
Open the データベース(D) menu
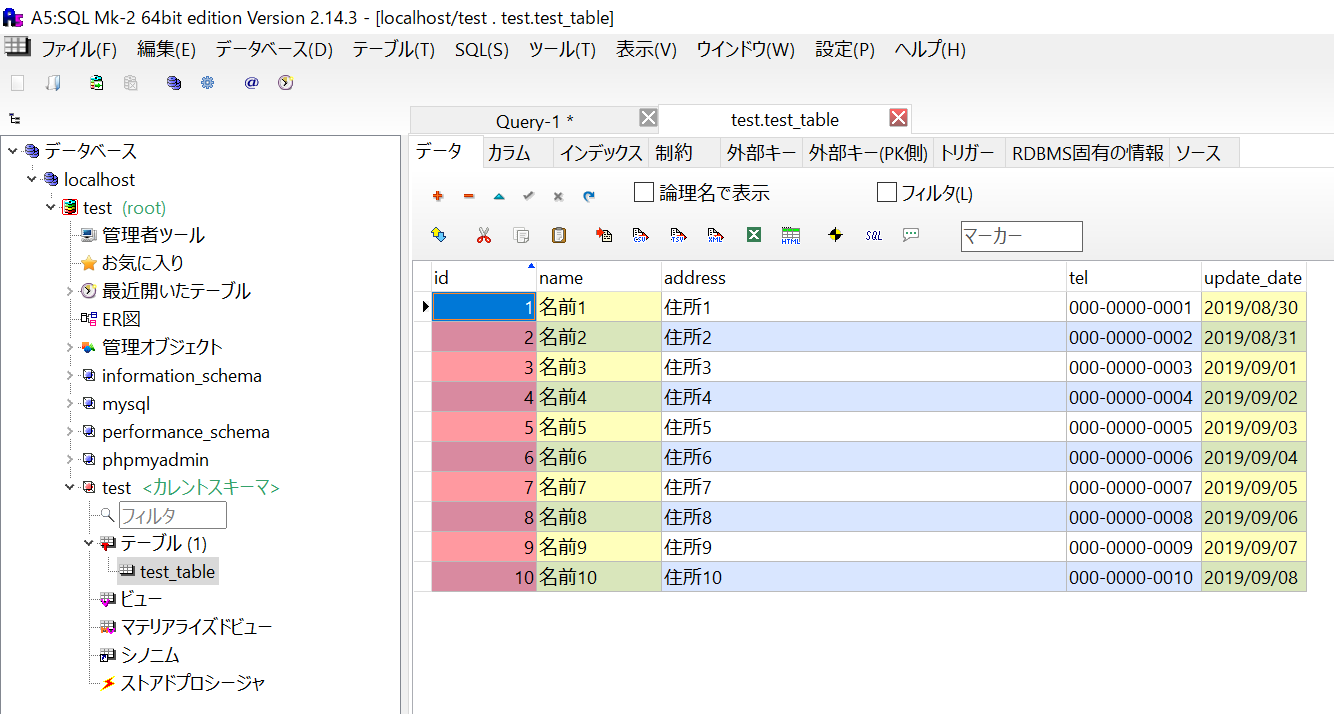pyautogui.click(x=271, y=48)
